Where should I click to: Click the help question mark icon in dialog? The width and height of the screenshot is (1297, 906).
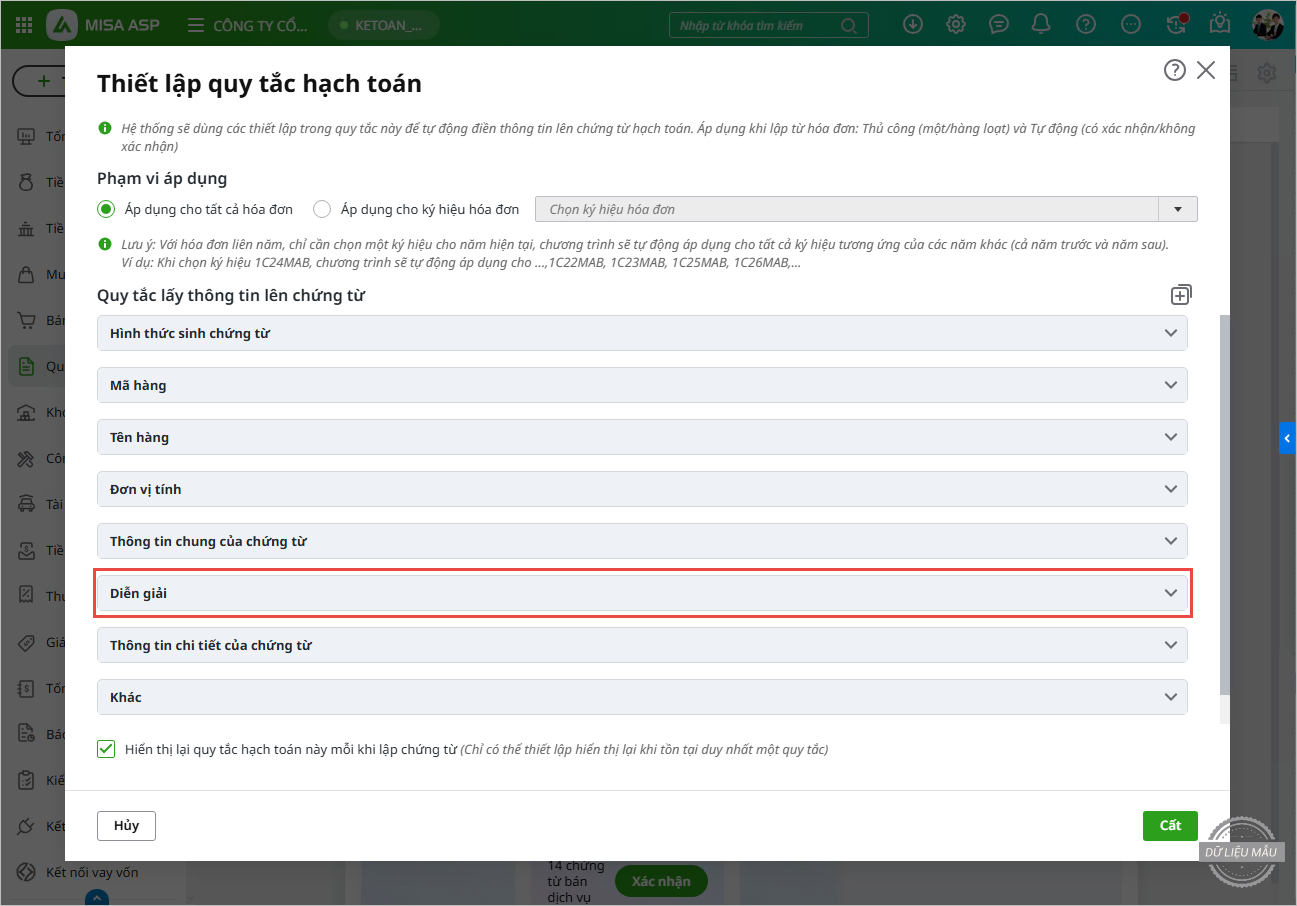pyautogui.click(x=1175, y=70)
